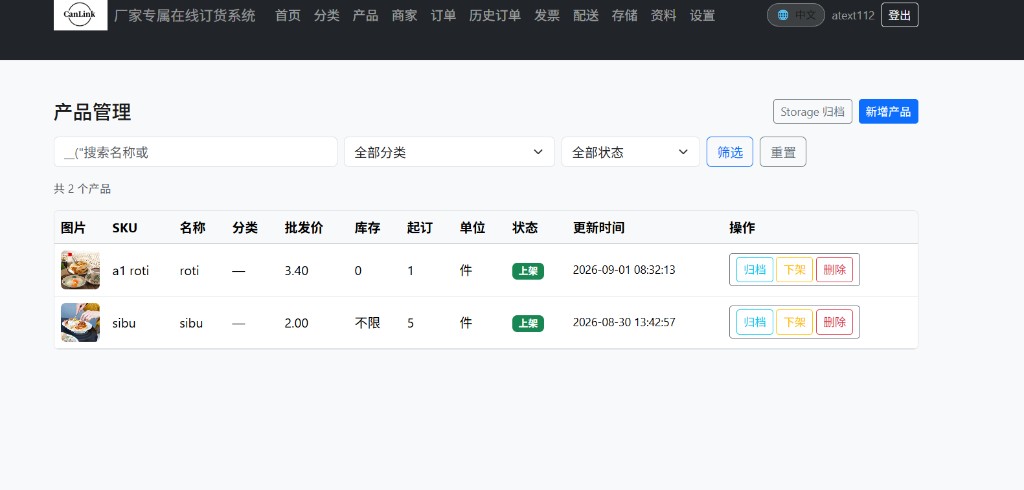Viewport: 1024px width, 490px height.
Task: Open 发票 in navigation
Action: pyautogui.click(x=547, y=16)
